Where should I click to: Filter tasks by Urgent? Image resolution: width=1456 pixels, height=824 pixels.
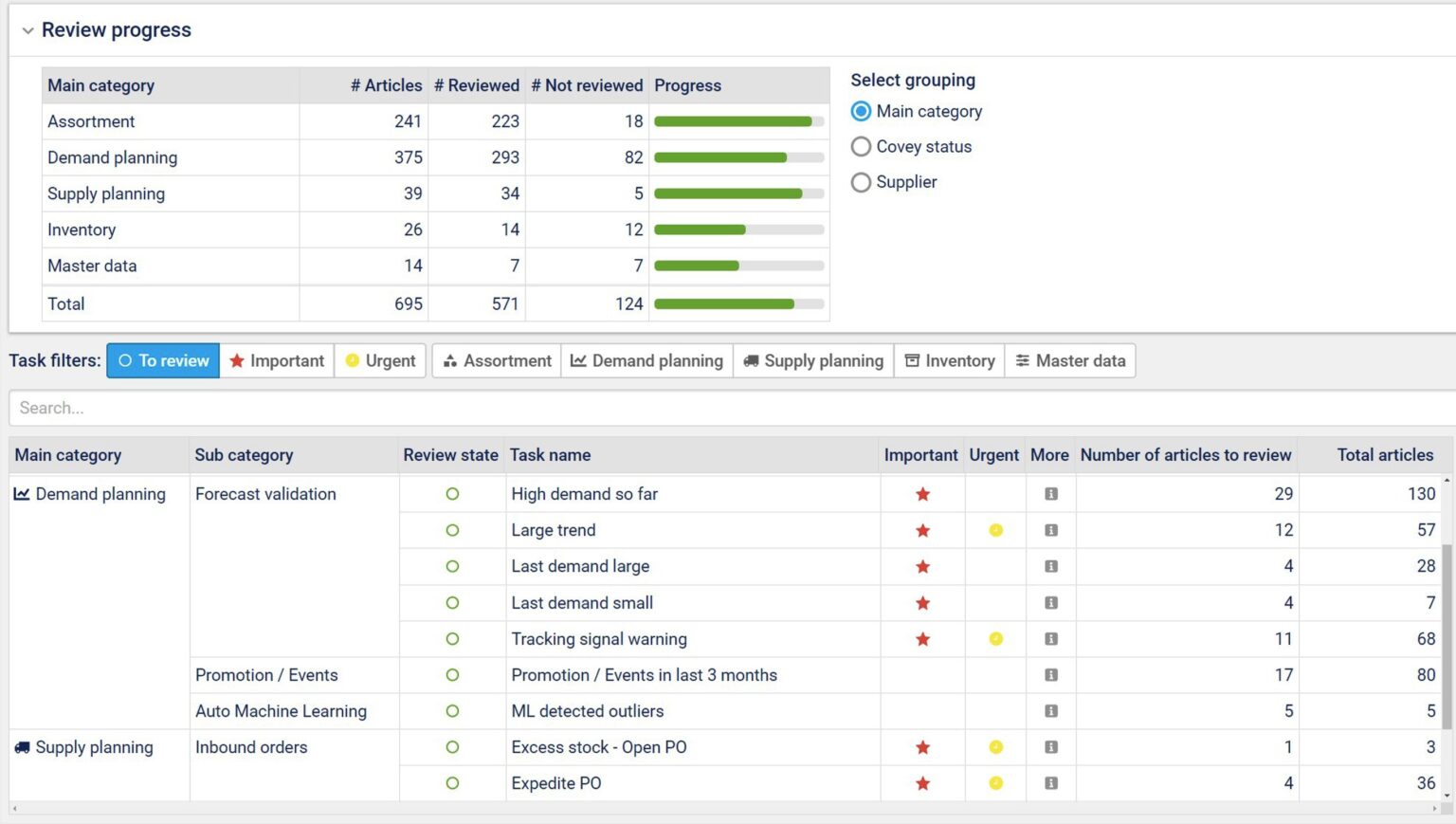(380, 361)
